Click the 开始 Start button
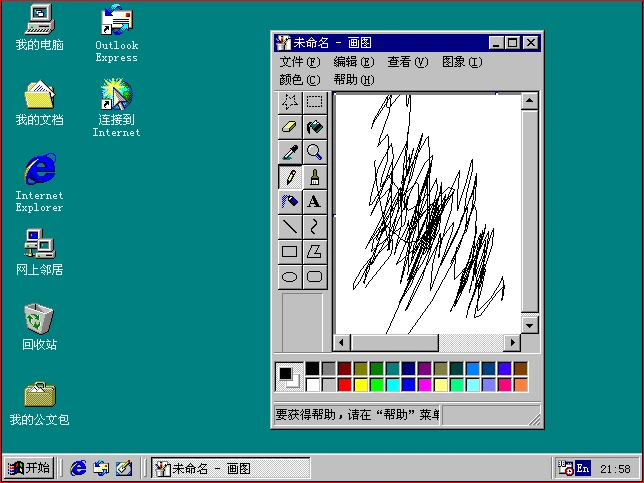Viewport: 644px width, 483px height. click(x=29, y=468)
